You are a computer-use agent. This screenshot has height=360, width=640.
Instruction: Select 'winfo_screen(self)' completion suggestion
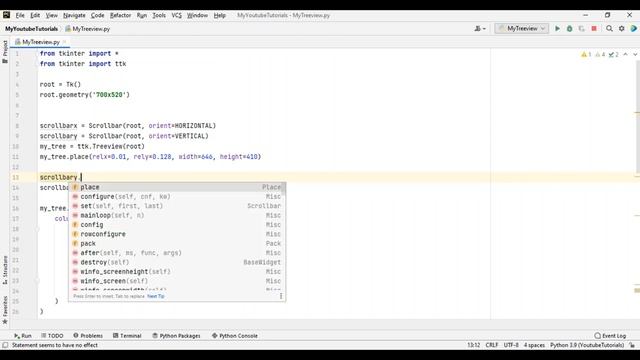tap(177, 281)
